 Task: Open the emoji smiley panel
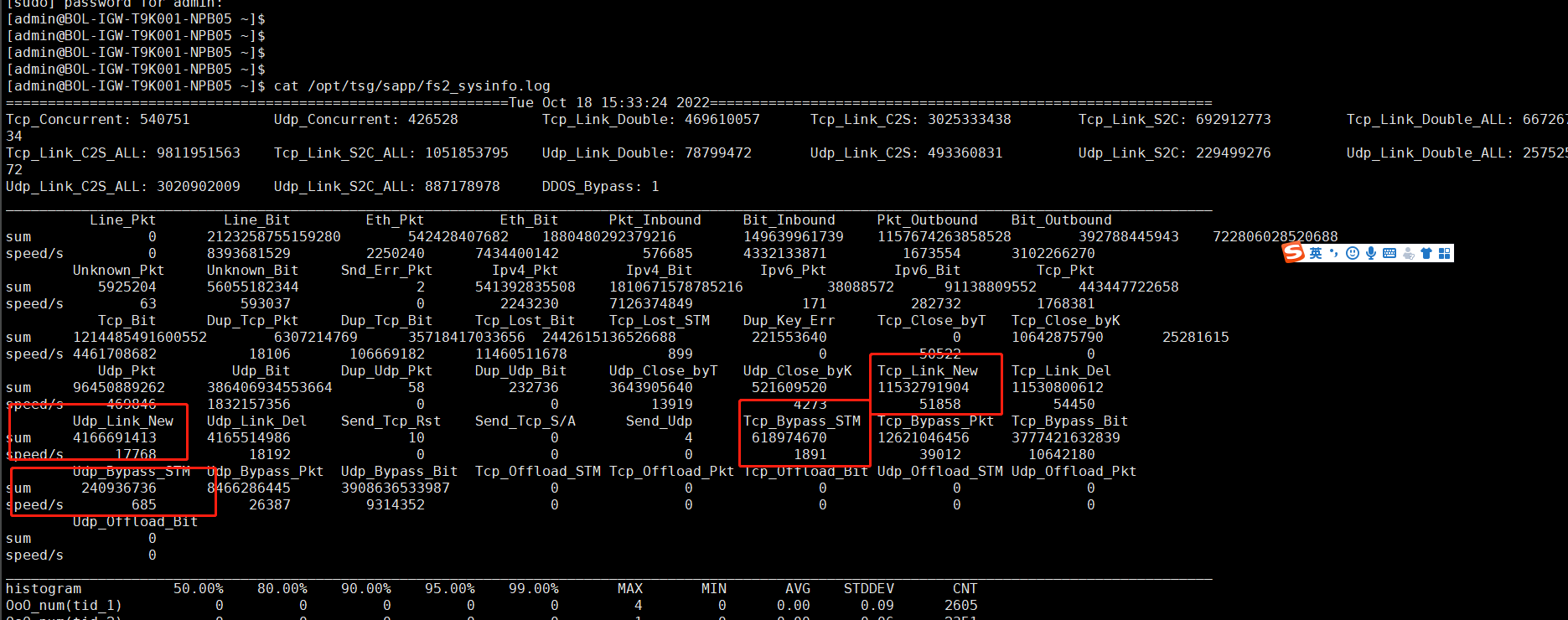[x=1352, y=253]
